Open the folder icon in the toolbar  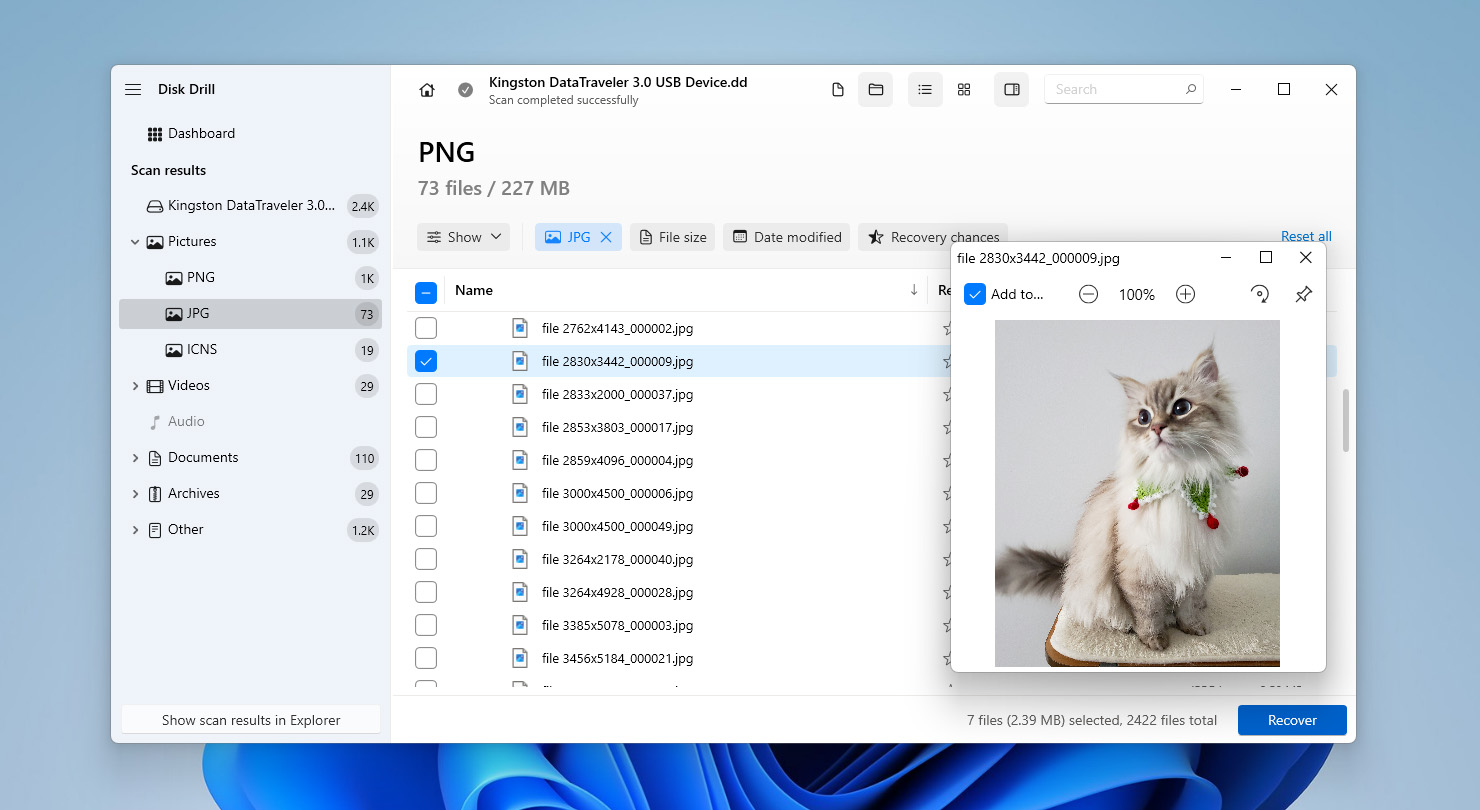click(x=875, y=89)
